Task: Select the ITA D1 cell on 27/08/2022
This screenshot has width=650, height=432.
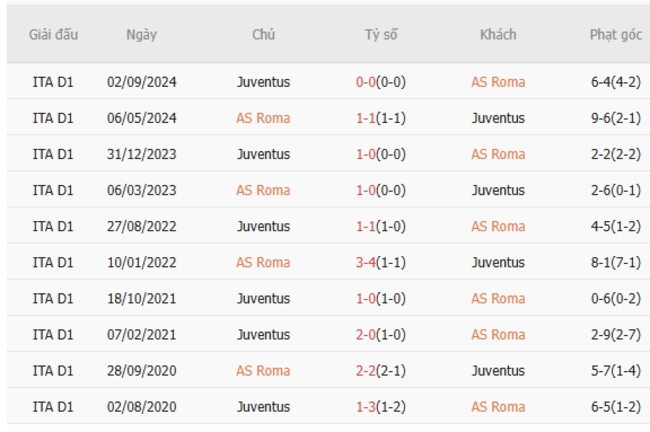Action: tap(53, 226)
